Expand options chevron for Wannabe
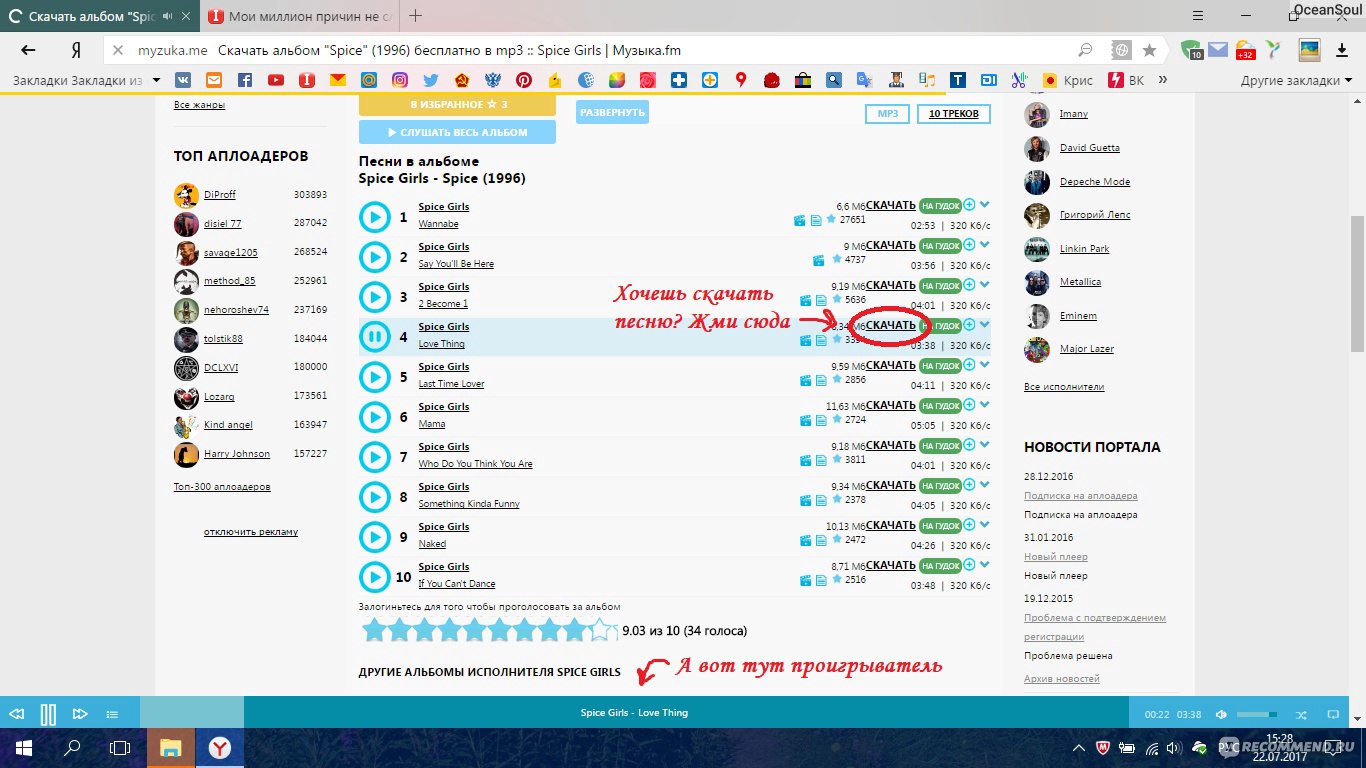The height and width of the screenshot is (768, 1366). pos(985,204)
